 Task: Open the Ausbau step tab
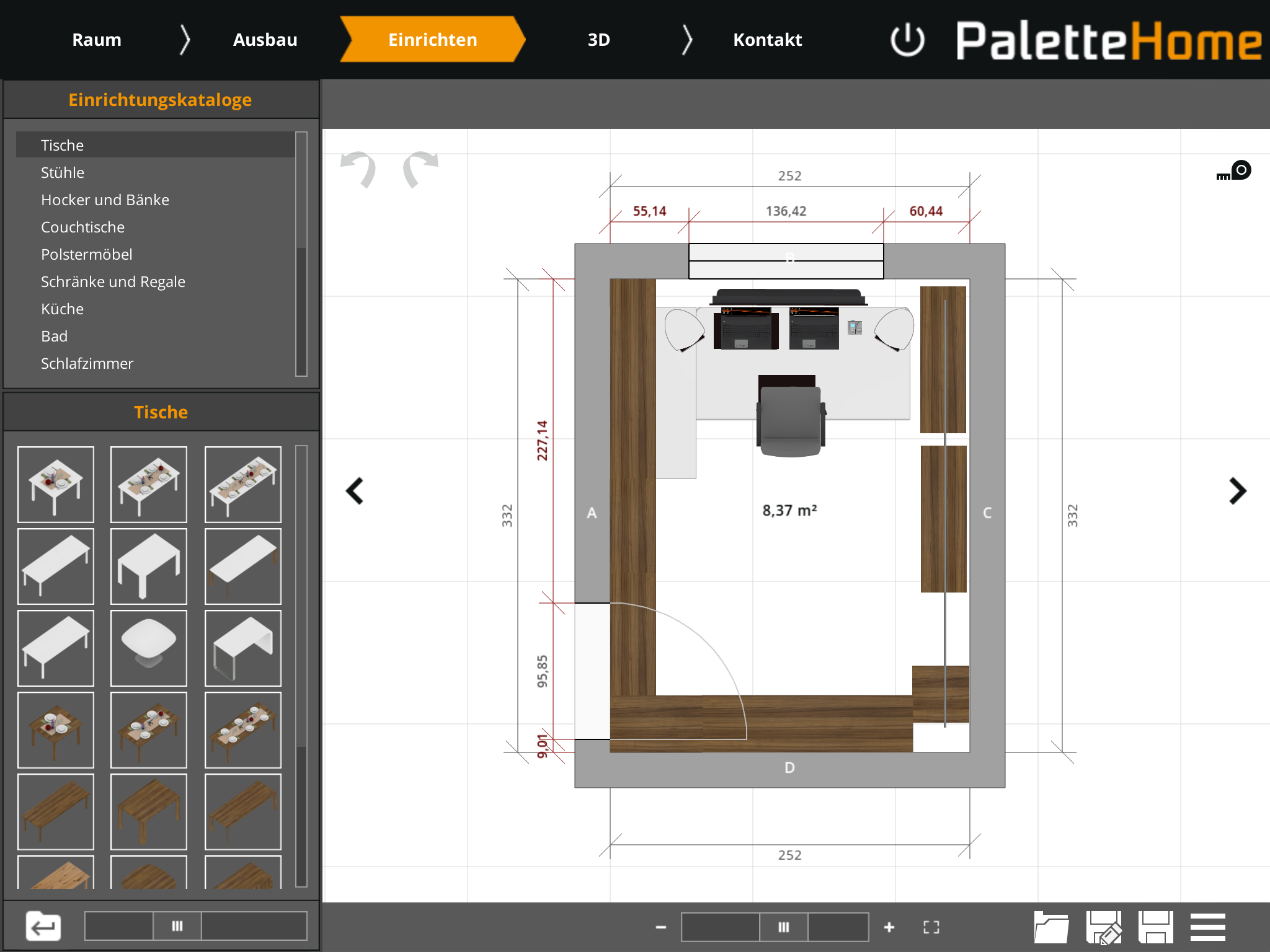pyautogui.click(x=265, y=40)
